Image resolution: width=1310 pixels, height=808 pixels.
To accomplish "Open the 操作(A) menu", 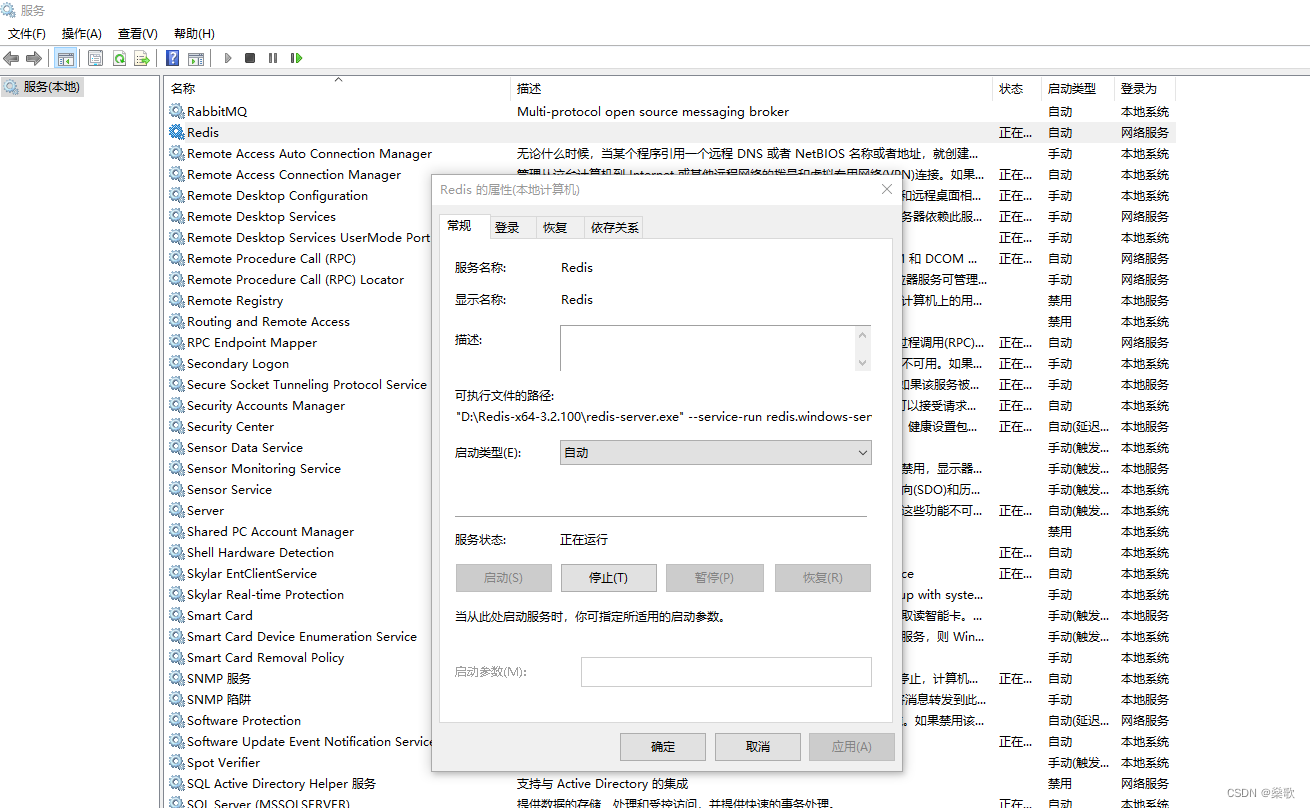I will click(82, 34).
